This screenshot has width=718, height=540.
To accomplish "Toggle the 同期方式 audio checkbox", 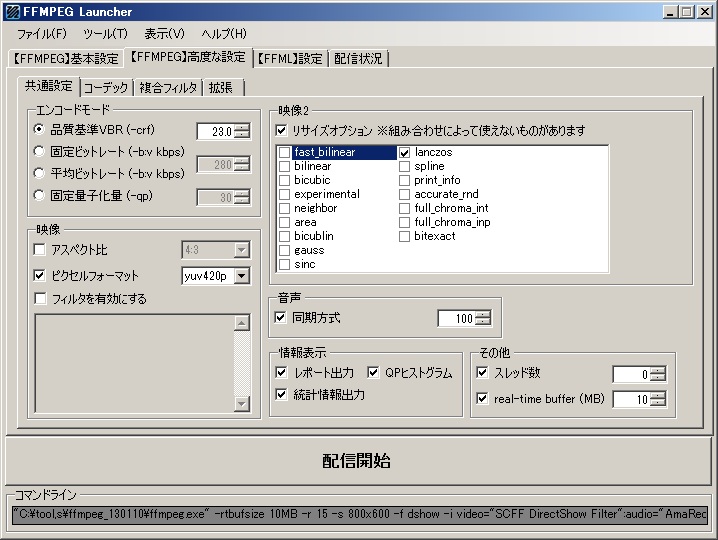I will pos(280,317).
